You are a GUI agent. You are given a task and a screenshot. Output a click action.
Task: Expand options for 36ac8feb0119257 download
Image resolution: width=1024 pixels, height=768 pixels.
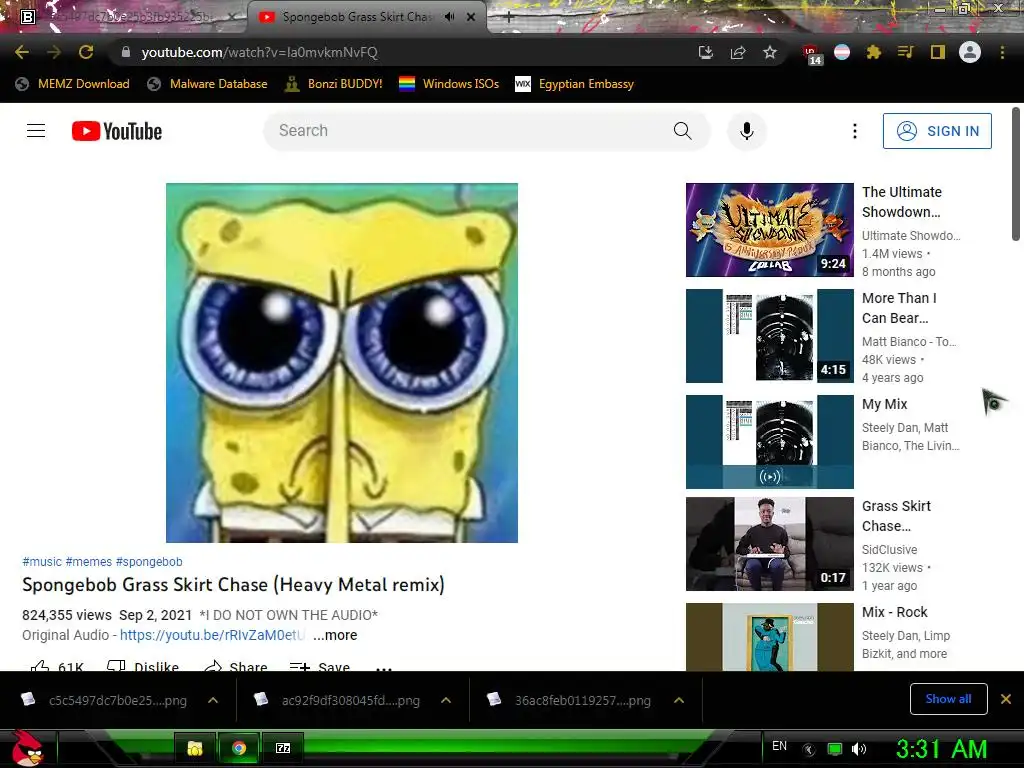[x=679, y=700]
